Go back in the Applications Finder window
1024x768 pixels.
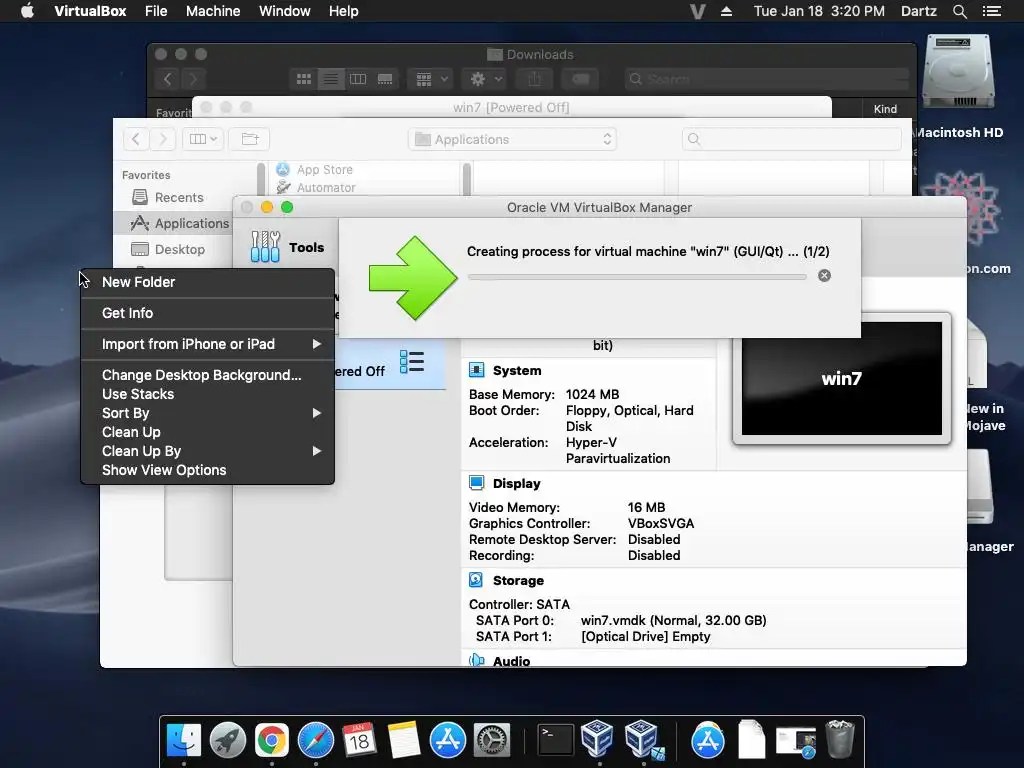(x=136, y=138)
